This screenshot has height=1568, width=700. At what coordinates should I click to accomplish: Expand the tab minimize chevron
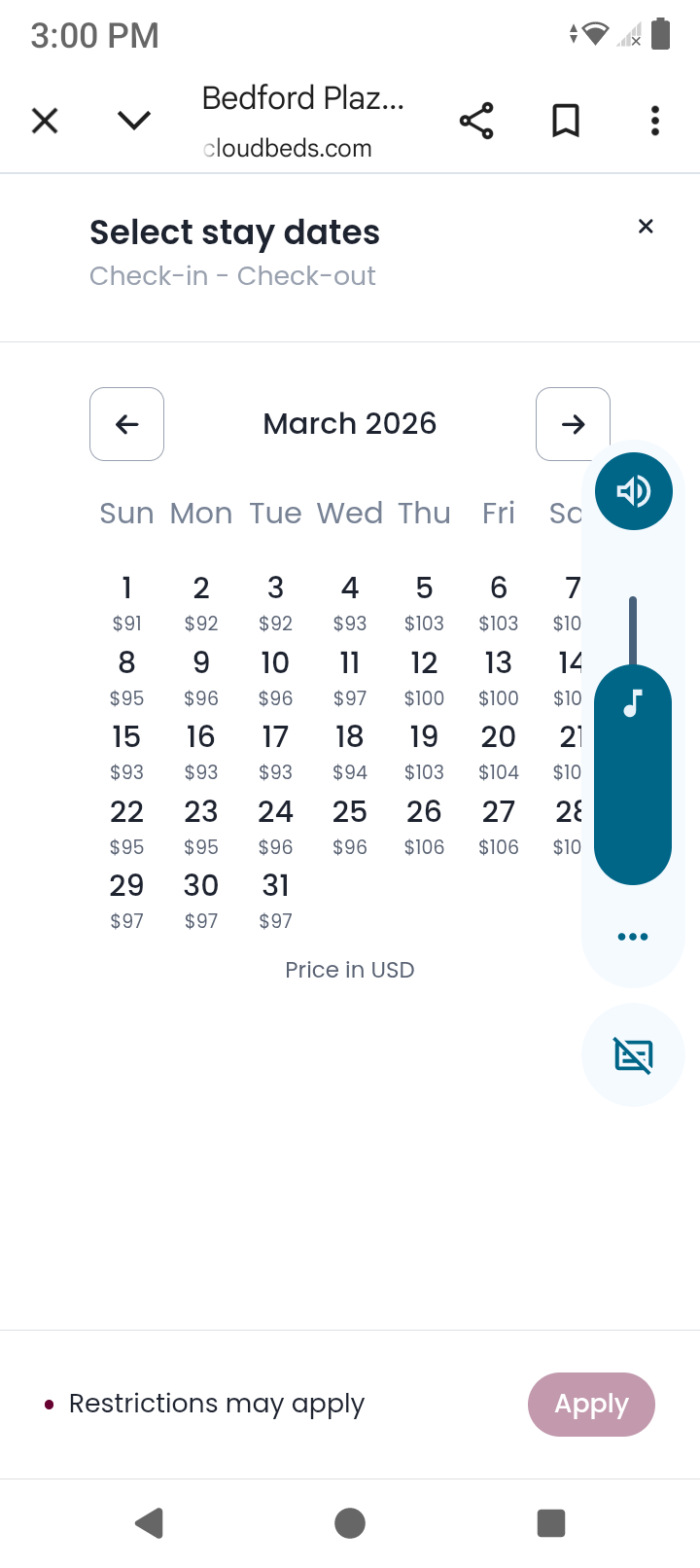(x=134, y=121)
